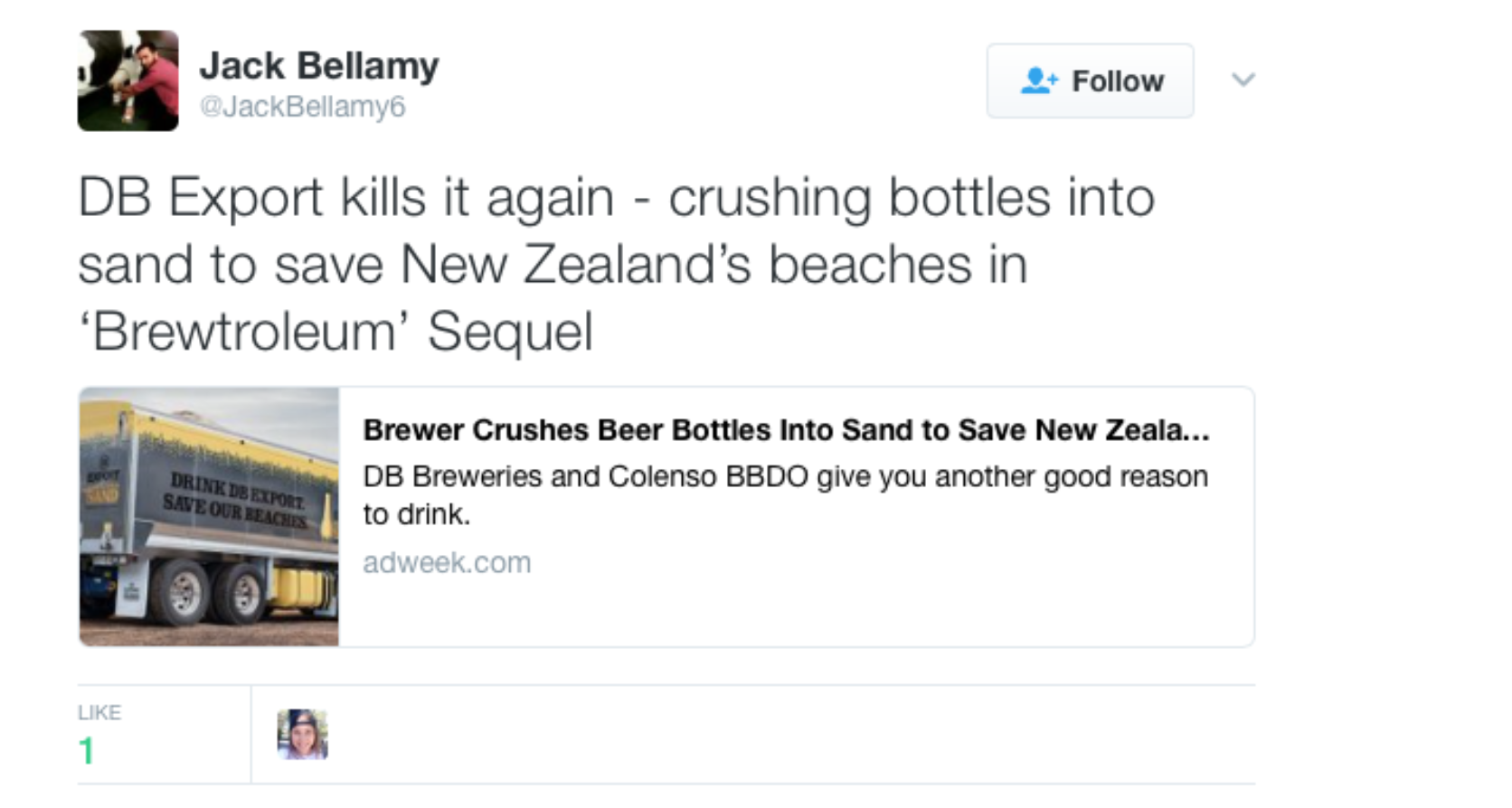
Task: Open the truck thumbnail in the link card
Action: 209,516
